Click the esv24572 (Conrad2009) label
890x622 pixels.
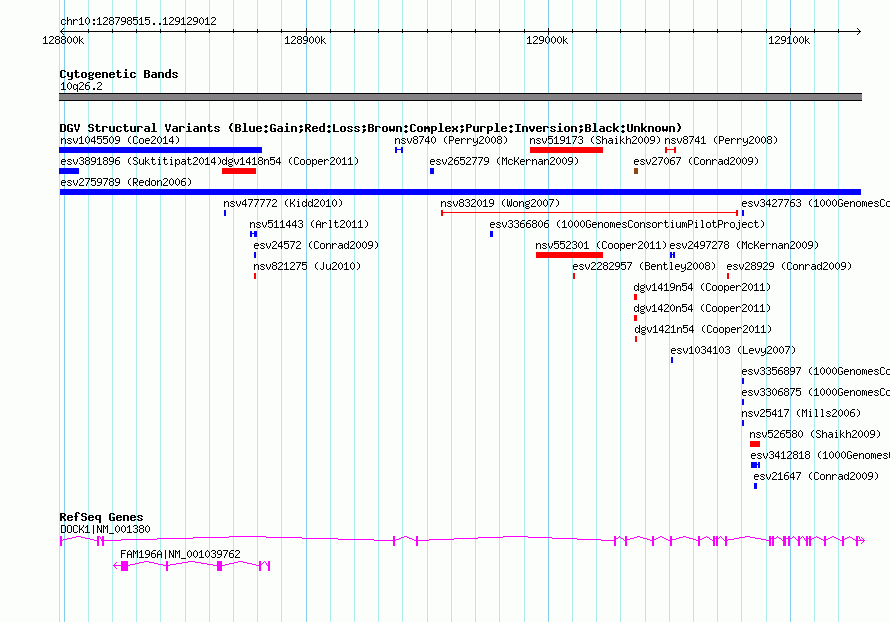pyautogui.click(x=316, y=245)
